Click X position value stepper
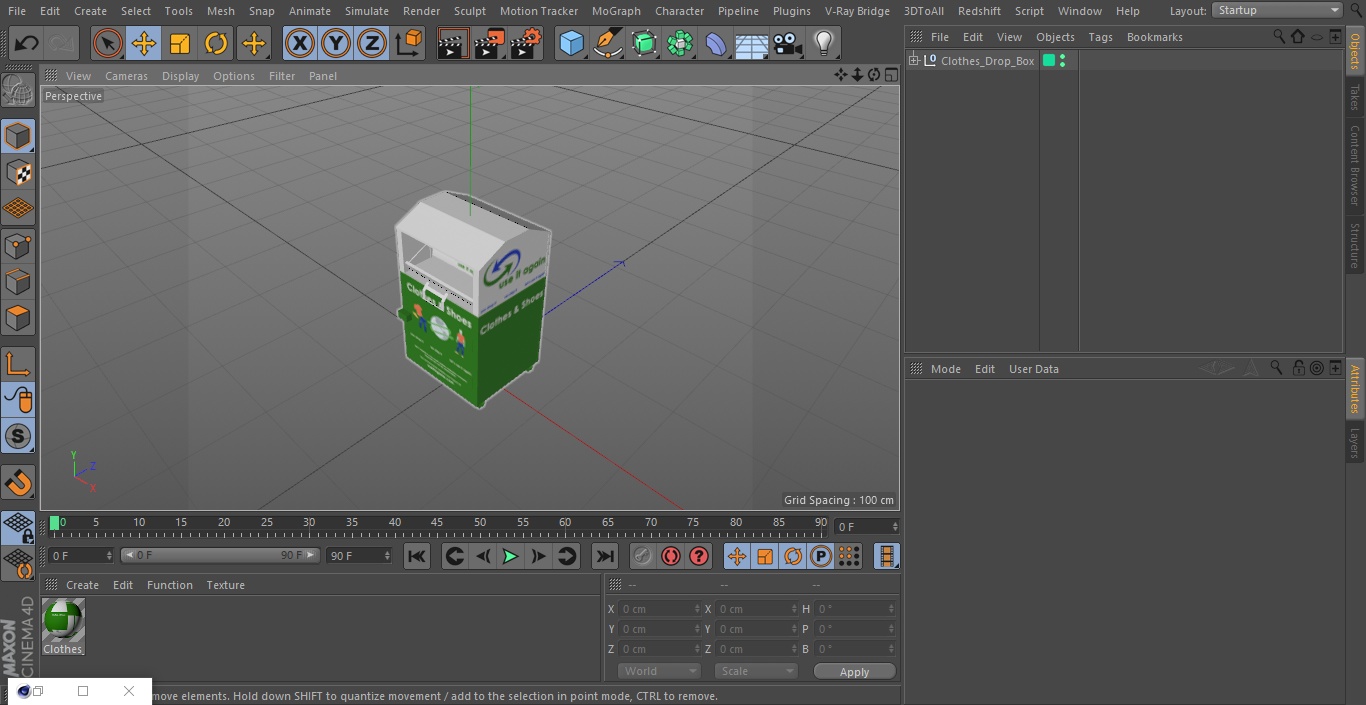Screen dimensions: 1366x705 pyautogui.click(x=697, y=609)
